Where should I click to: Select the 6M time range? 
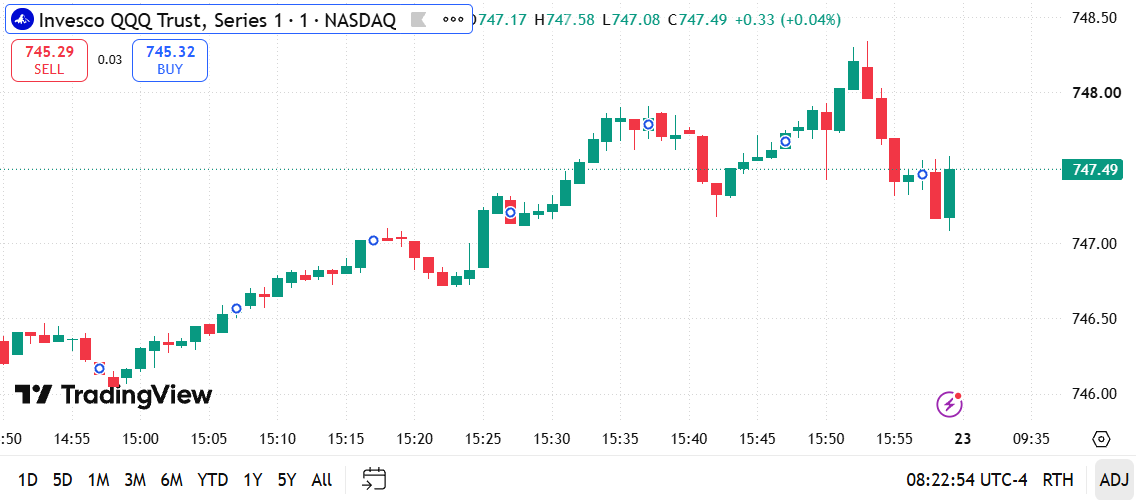pos(172,480)
